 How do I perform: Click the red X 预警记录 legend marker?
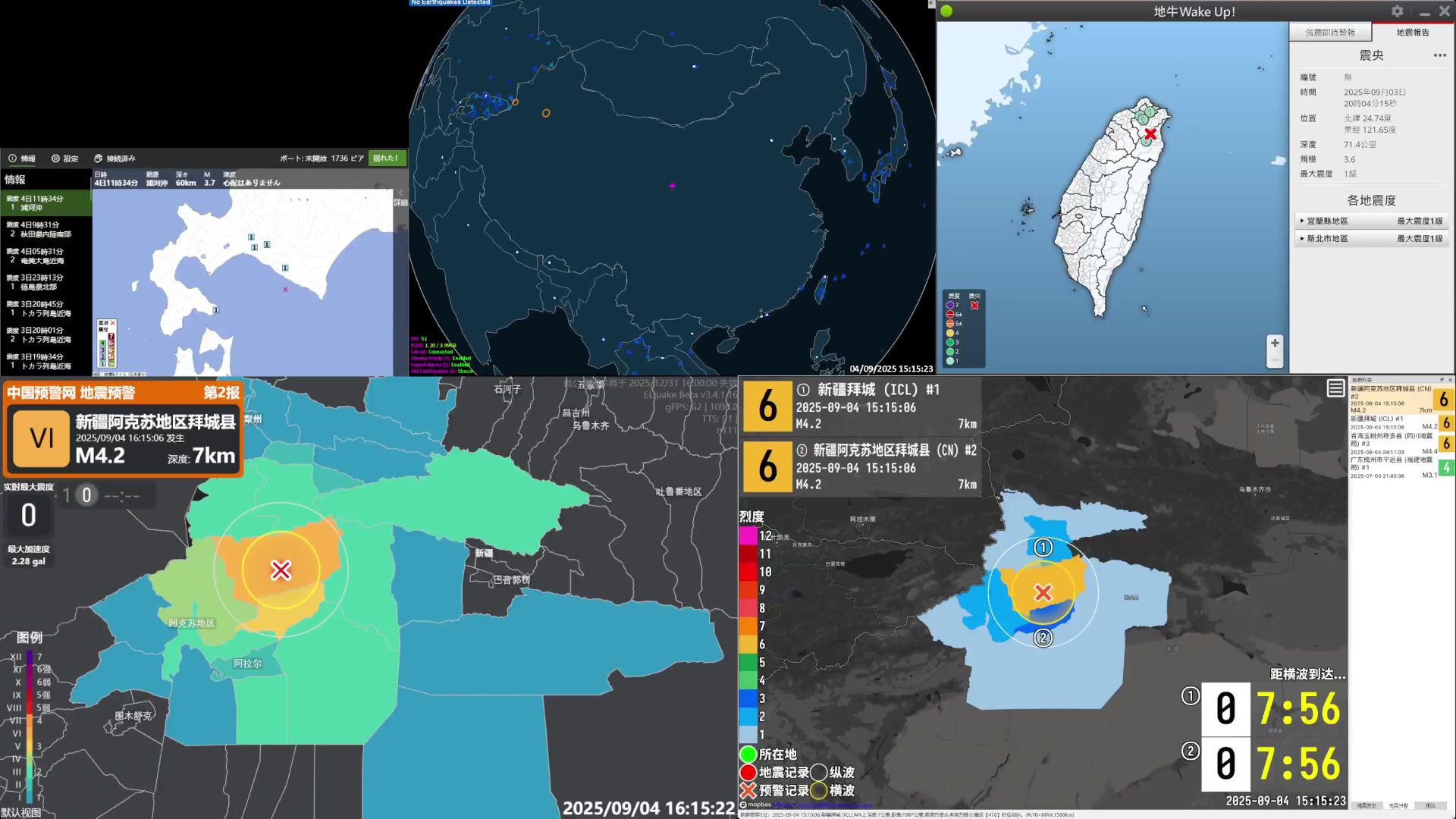(x=748, y=790)
